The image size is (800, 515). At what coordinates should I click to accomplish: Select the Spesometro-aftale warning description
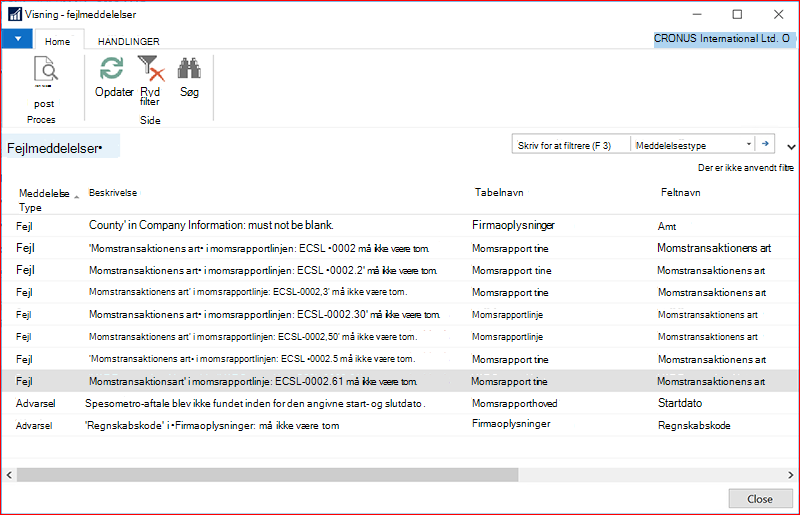point(255,403)
